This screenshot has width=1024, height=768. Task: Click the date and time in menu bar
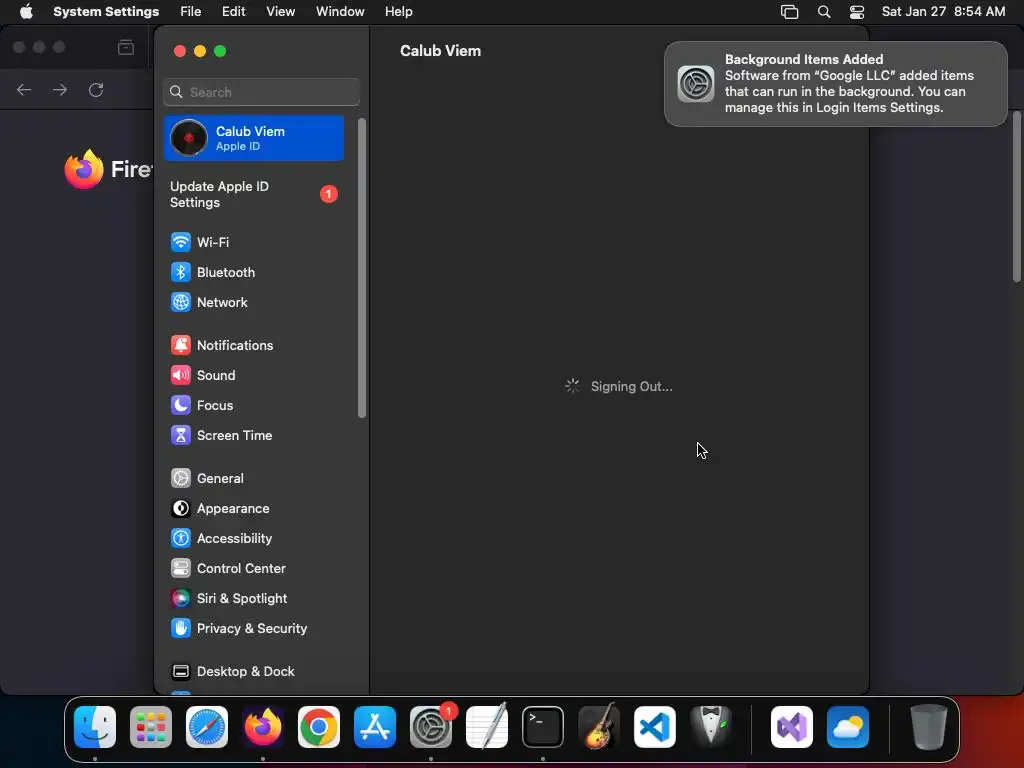pyautogui.click(x=943, y=12)
